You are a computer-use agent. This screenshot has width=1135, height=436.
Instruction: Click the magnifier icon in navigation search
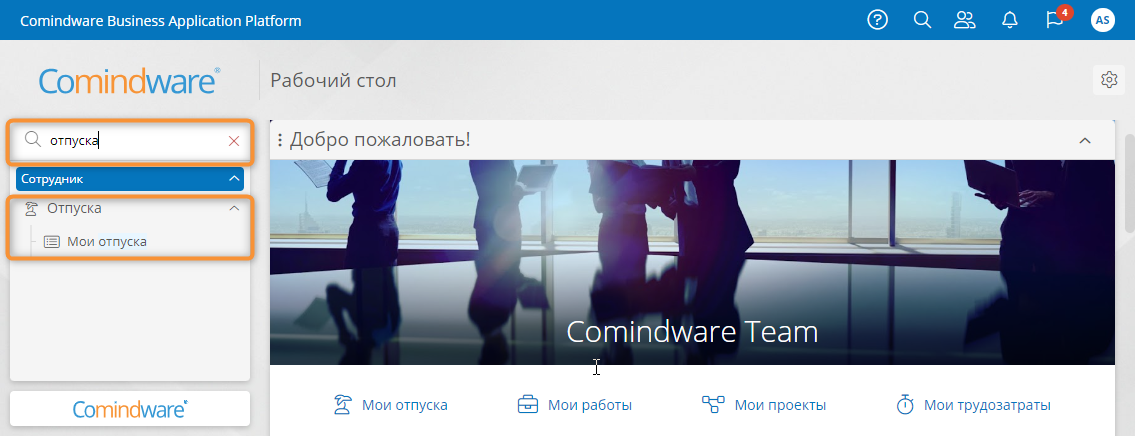tap(33, 140)
